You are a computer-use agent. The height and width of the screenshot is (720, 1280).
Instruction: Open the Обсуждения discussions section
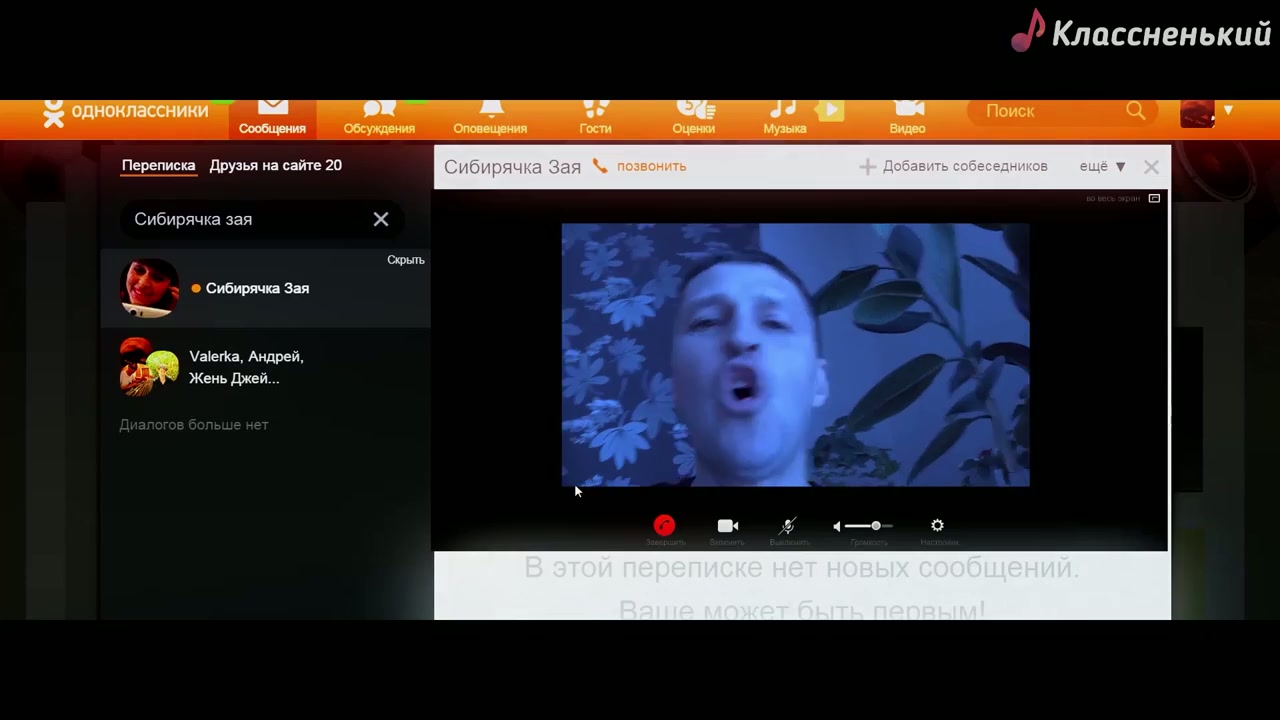379,118
